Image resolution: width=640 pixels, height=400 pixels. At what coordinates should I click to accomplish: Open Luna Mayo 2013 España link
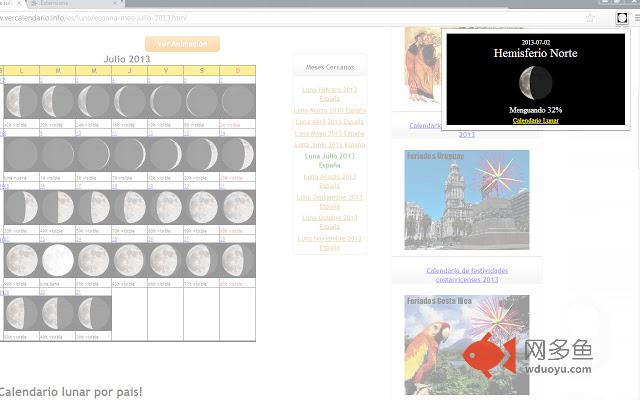click(330, 132)
